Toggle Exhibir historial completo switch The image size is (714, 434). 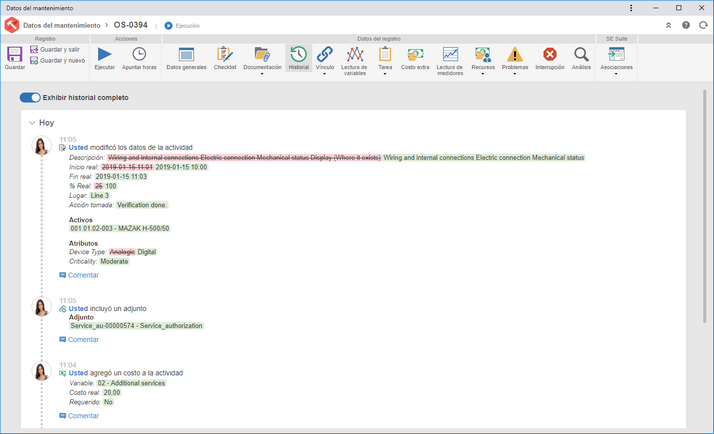click(30, 97)
